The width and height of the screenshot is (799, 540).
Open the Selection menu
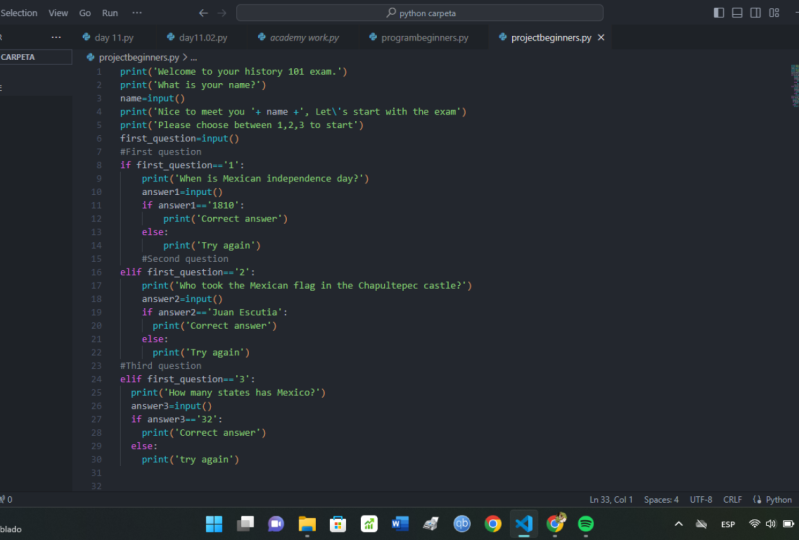(x=18, y=13)
